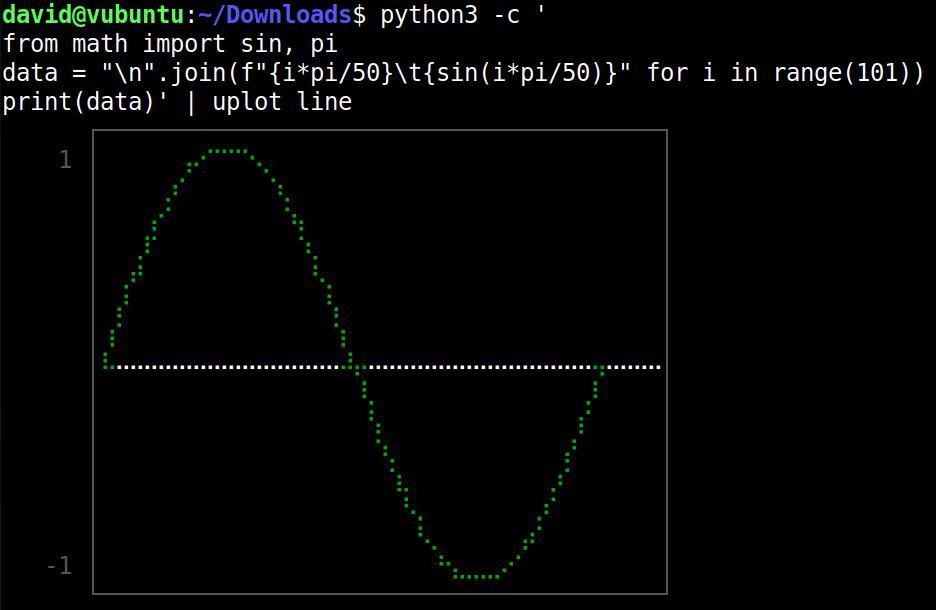Viewport: 936px width, 610px height.
Task: Click the python3 command word
Action: (x=420, y=15)
